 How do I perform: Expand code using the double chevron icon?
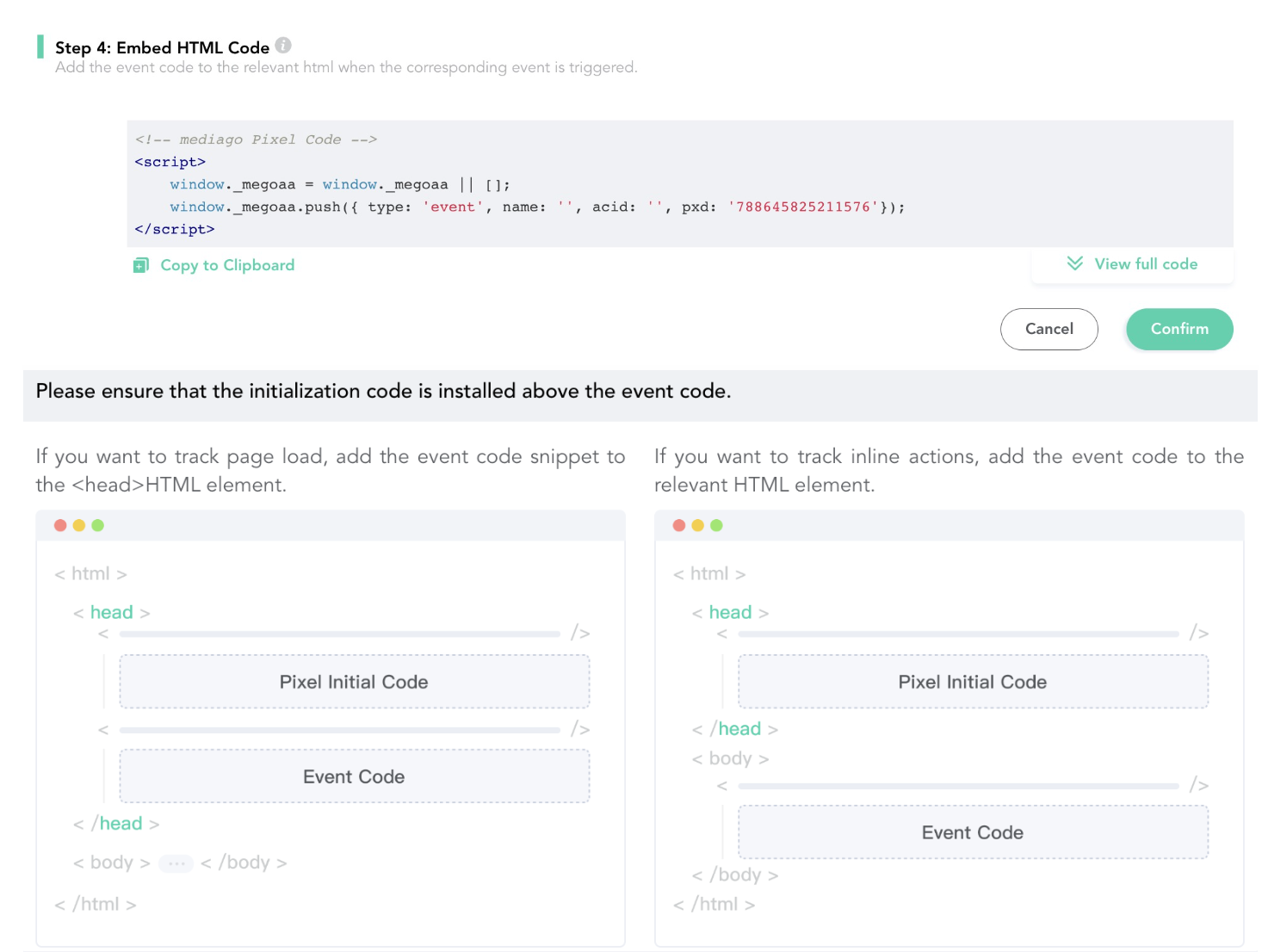[x=1074, y=263]
